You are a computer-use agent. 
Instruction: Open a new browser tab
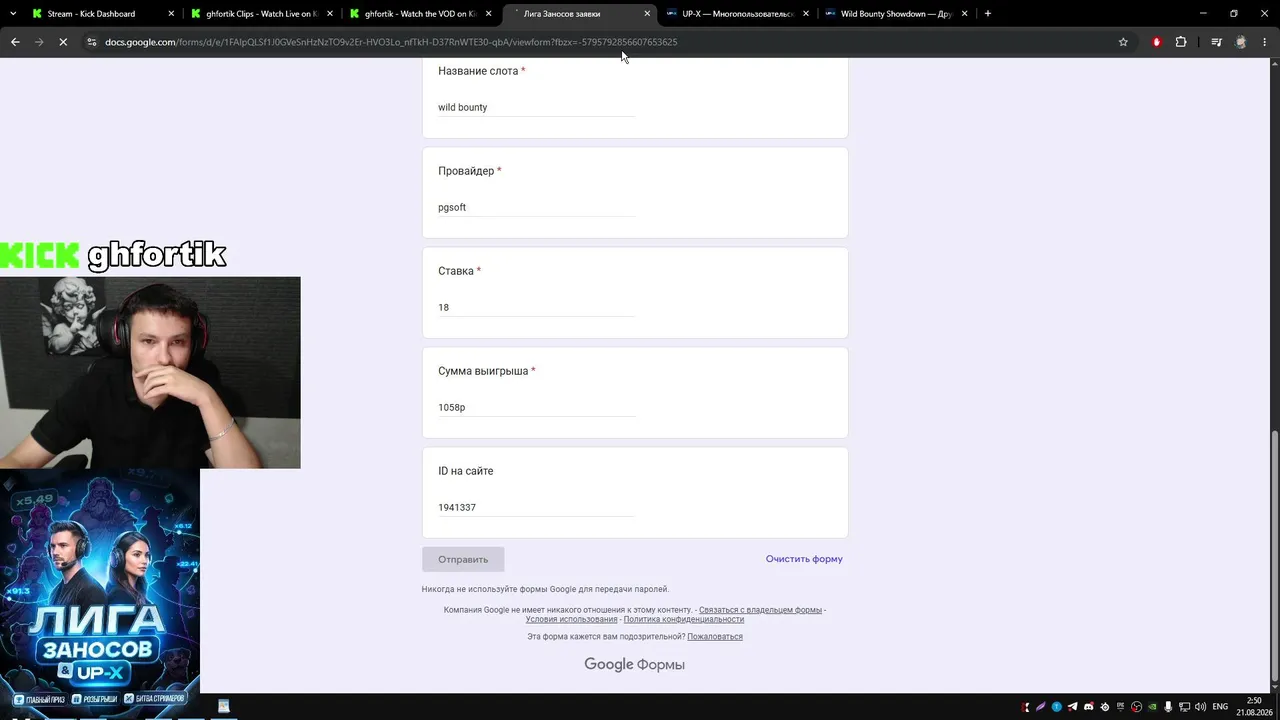988,14
